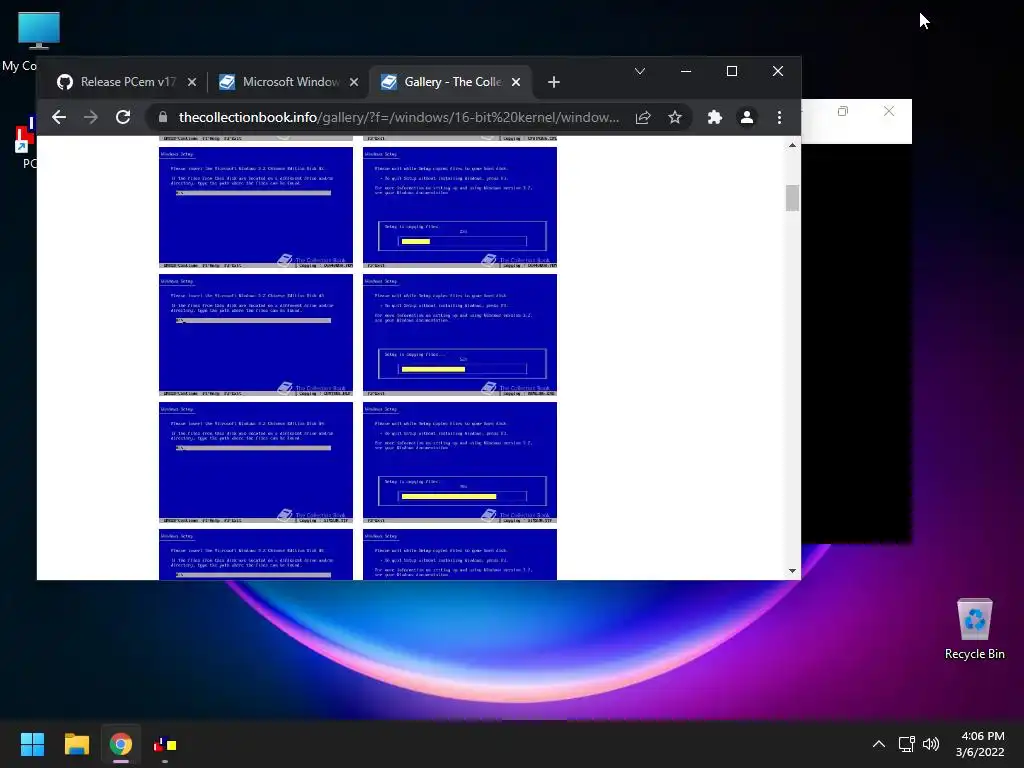Viewport: 1024px width, 768px height.
Task: Click scrollbar up arrow in browser
Action: pyautogui.click(x=792, y=145)
